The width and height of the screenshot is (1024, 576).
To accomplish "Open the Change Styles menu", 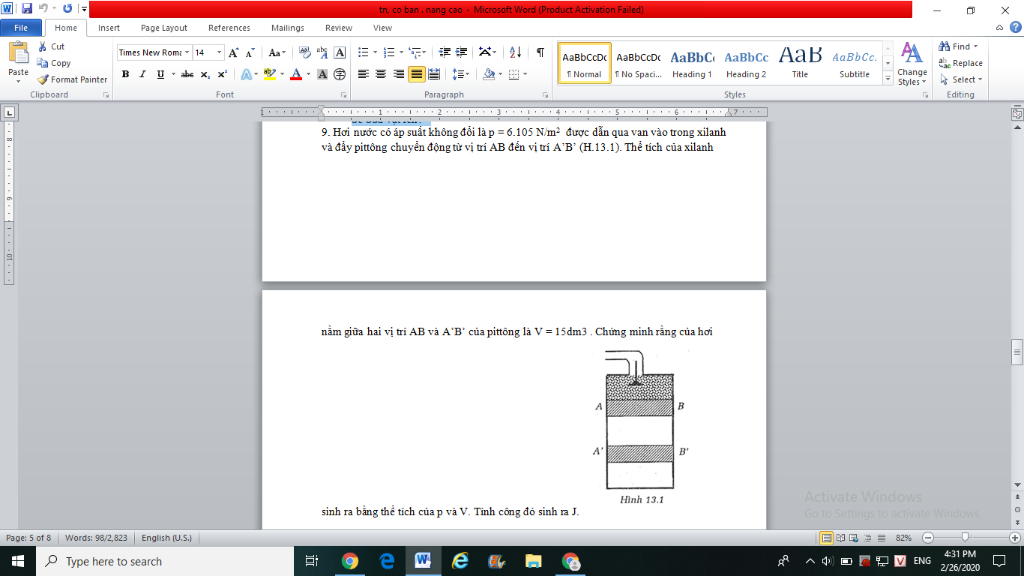I will (912, 63).
